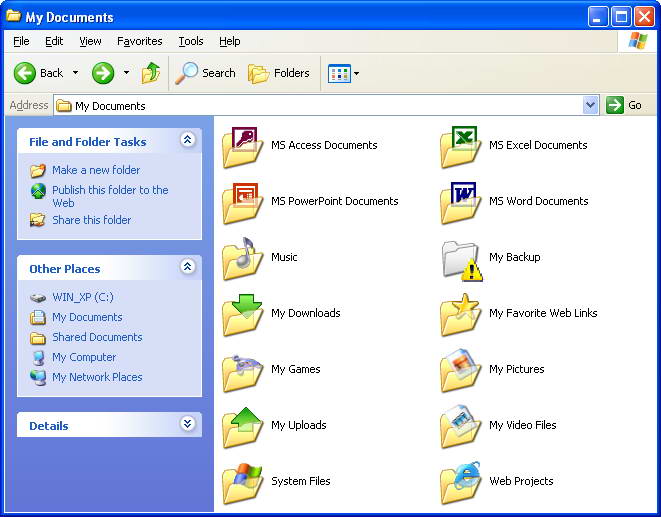Click the Publish to Web globe icon
Screen dimensions: 661x517
[x=38, y=191]
